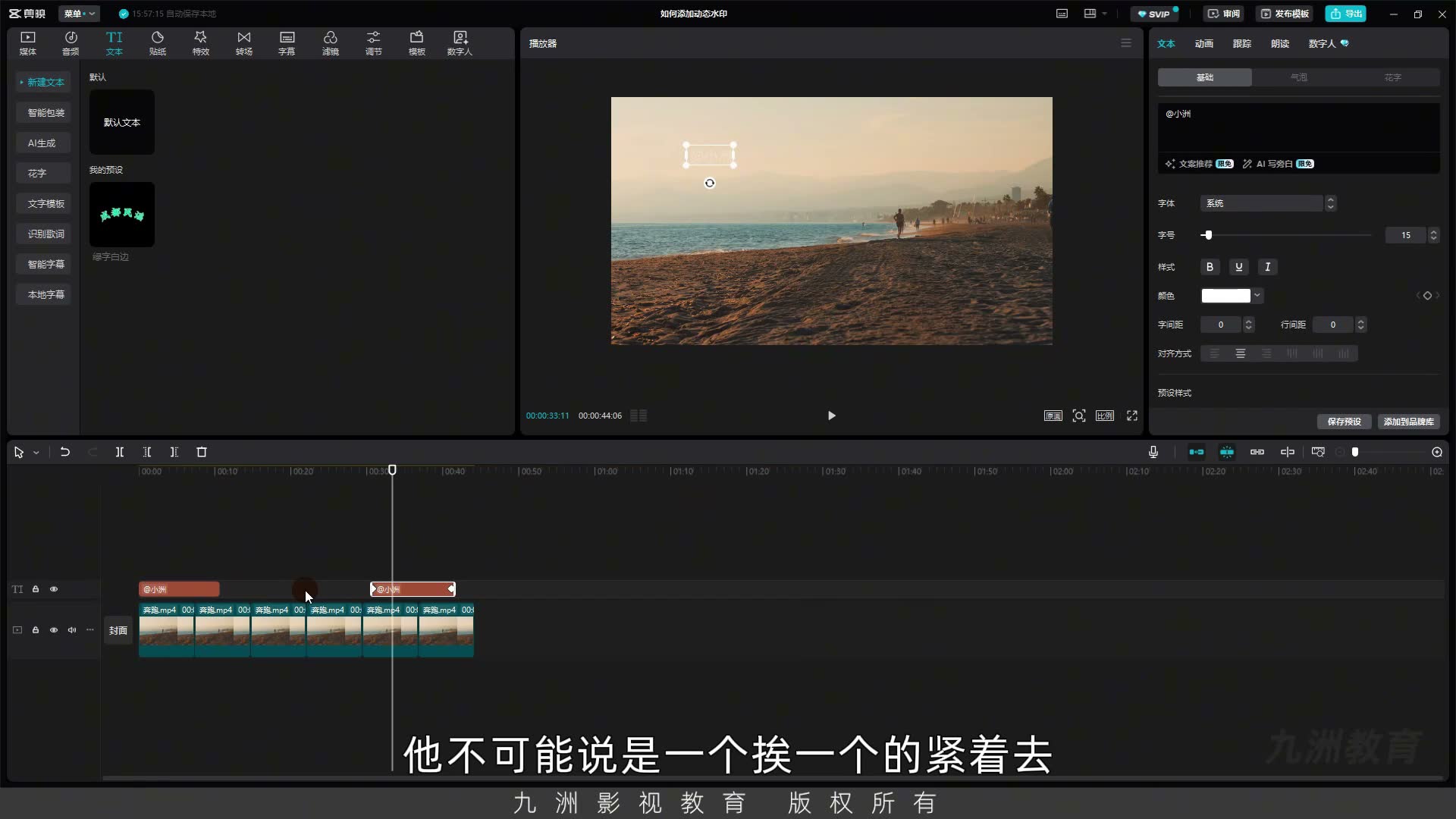Open 智能包装 in text sidebar
Viewport: 1456px width, 819px height.
pyautogui.click(x=45, y=112)
